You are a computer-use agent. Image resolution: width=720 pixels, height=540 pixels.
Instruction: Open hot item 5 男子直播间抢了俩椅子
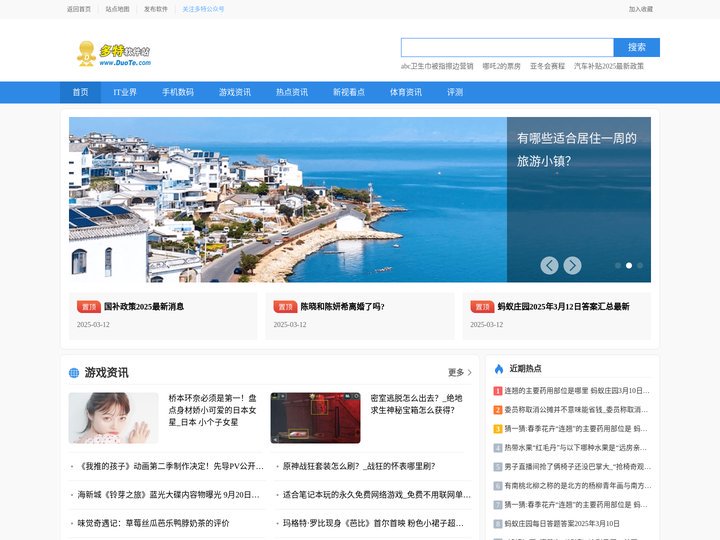point(577,467)
